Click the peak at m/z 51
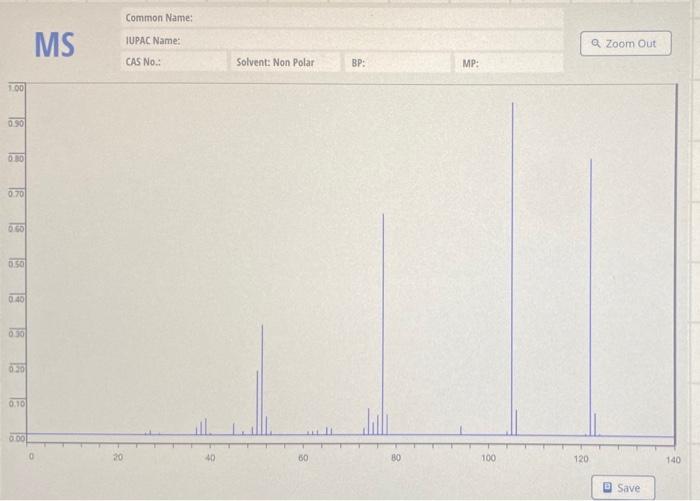Screen dimensions: 700x501 262,380
